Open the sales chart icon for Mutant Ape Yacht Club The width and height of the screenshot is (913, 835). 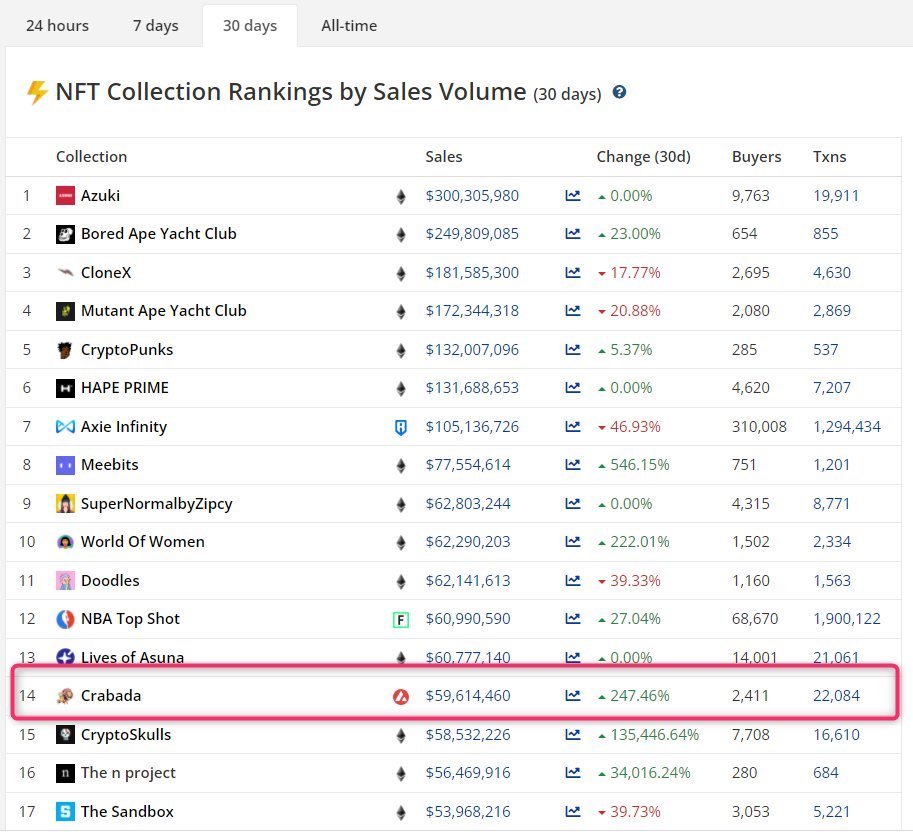pos(573,311)
